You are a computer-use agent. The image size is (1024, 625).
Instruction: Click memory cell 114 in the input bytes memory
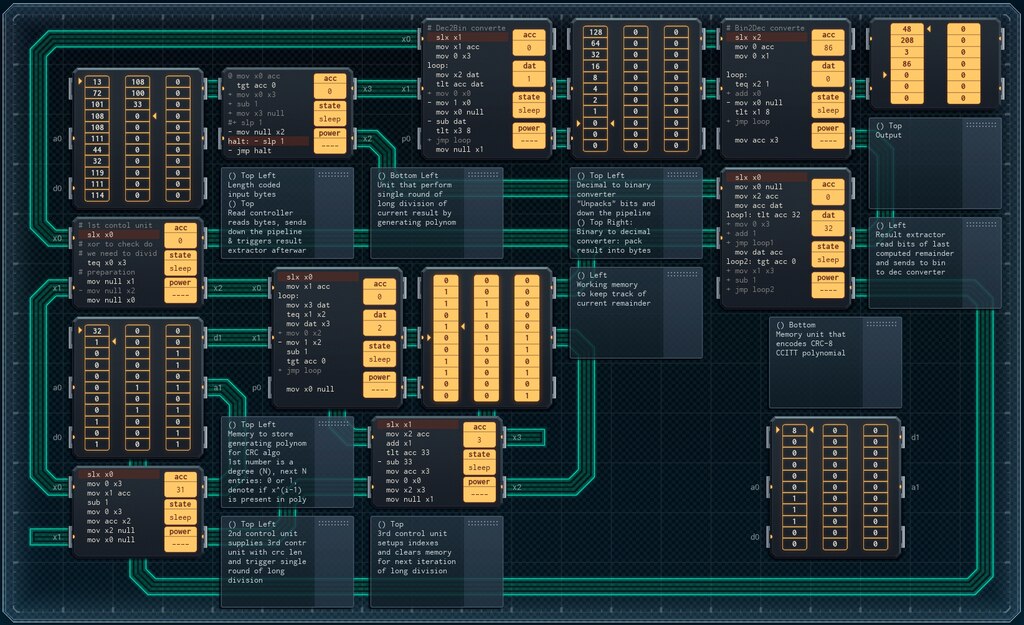pos(97,195)
